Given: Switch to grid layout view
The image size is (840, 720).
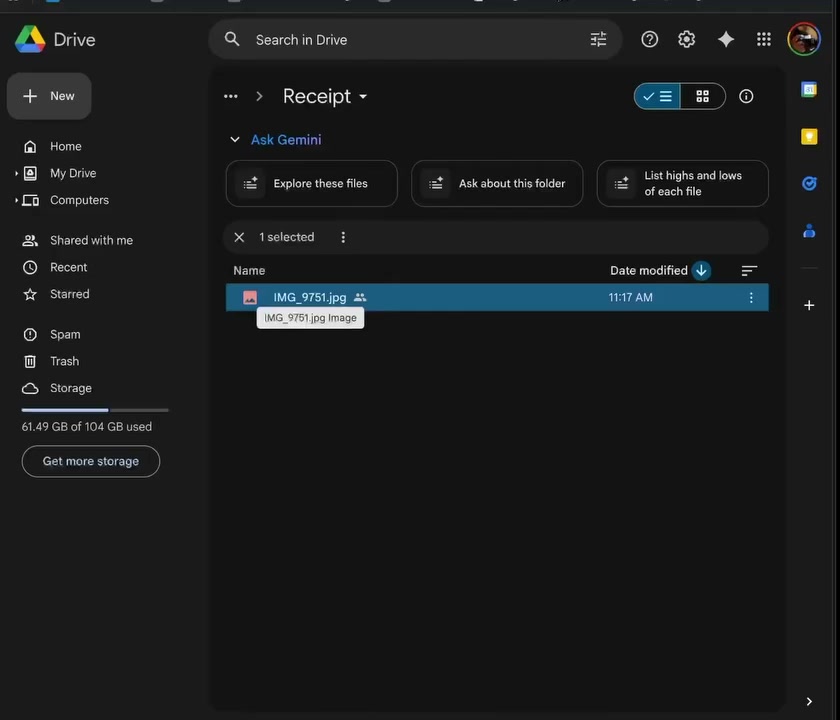Looking at the screenshot, I should (x=702, y=96).
